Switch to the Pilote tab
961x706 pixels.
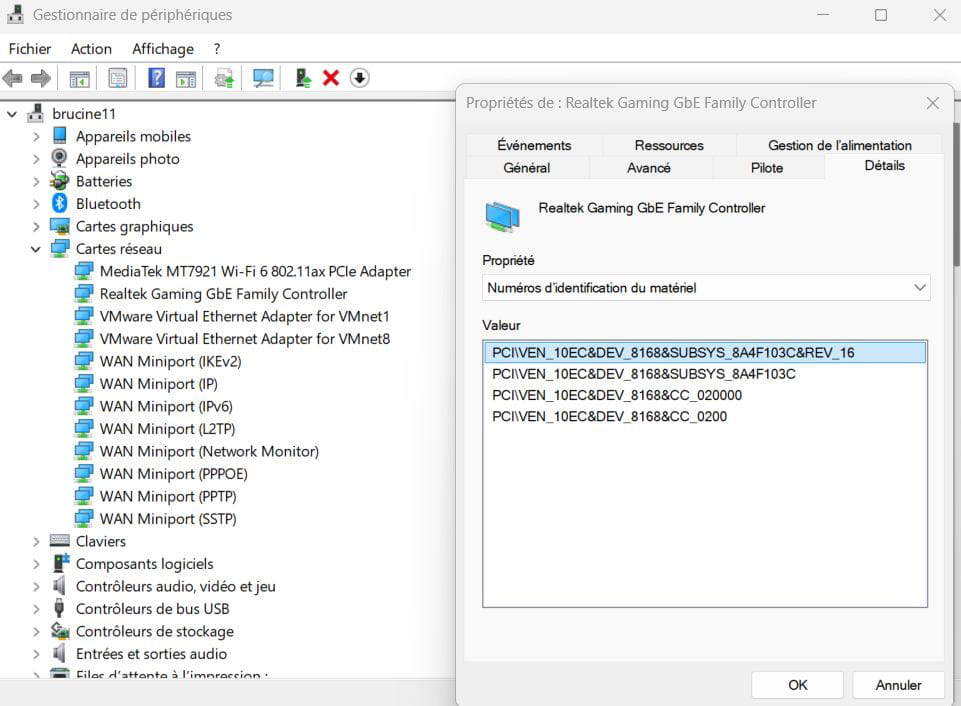[x=767, y=167]
